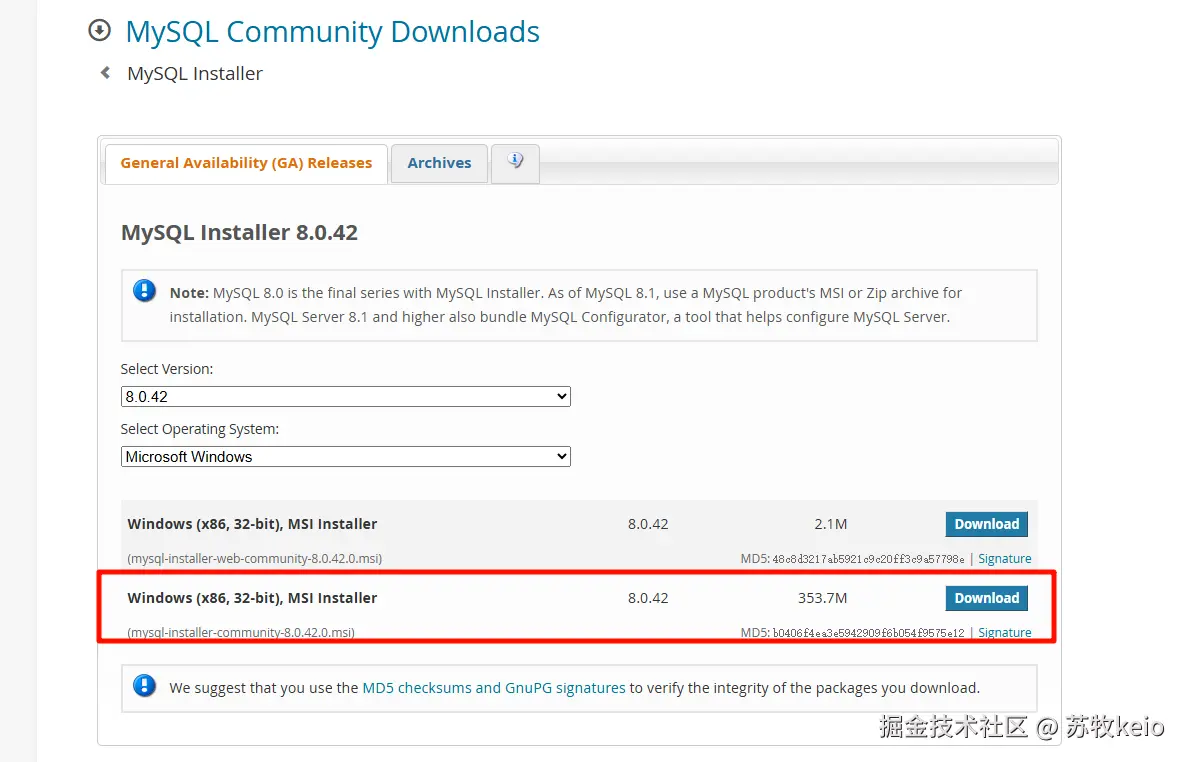Click MD5 hash starting with 48c8d3217
This screenshot has width=1186, height=762.
pos(868,559)
